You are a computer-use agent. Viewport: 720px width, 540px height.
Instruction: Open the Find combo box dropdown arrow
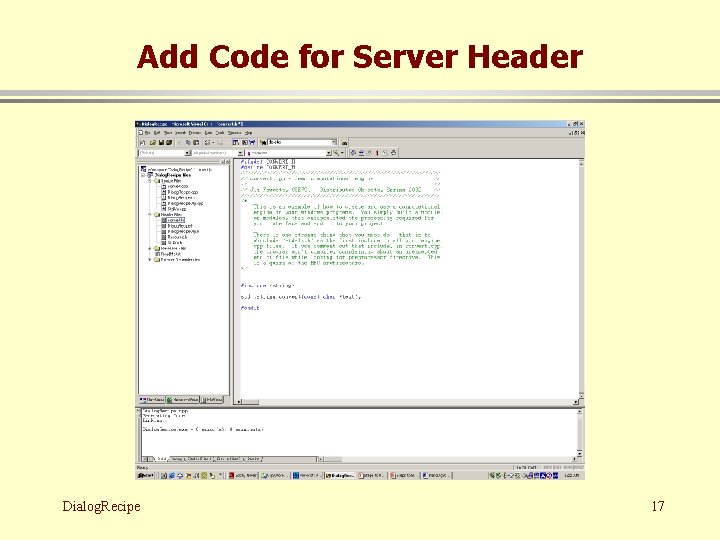[x=334, y=142]
